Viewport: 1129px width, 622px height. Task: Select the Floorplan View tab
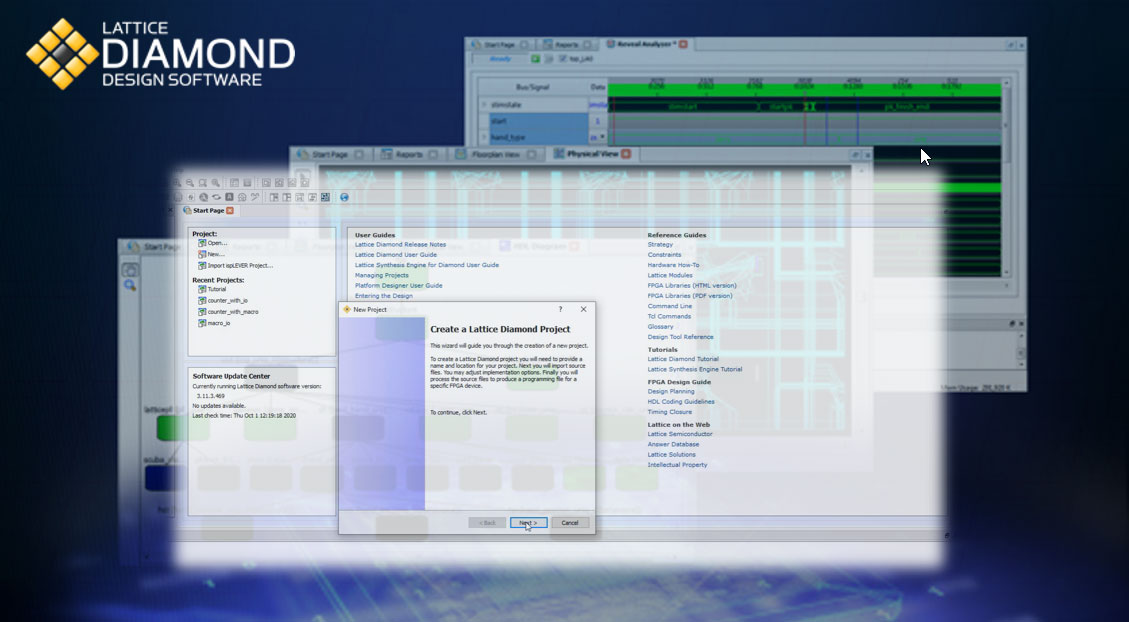pyautogui.click(x=495, y=155)
